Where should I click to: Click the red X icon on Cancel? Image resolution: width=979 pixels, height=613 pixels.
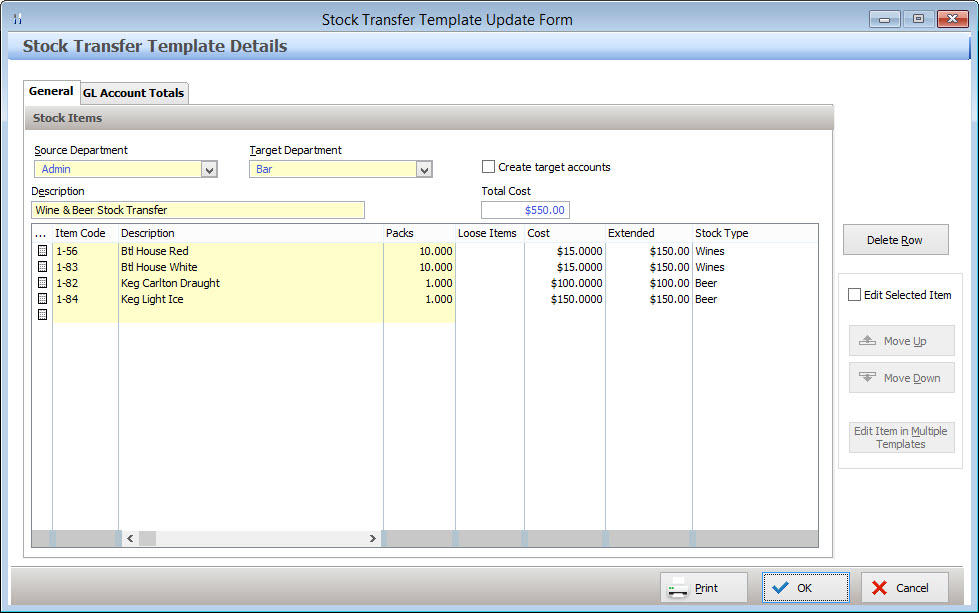(880, 588)
